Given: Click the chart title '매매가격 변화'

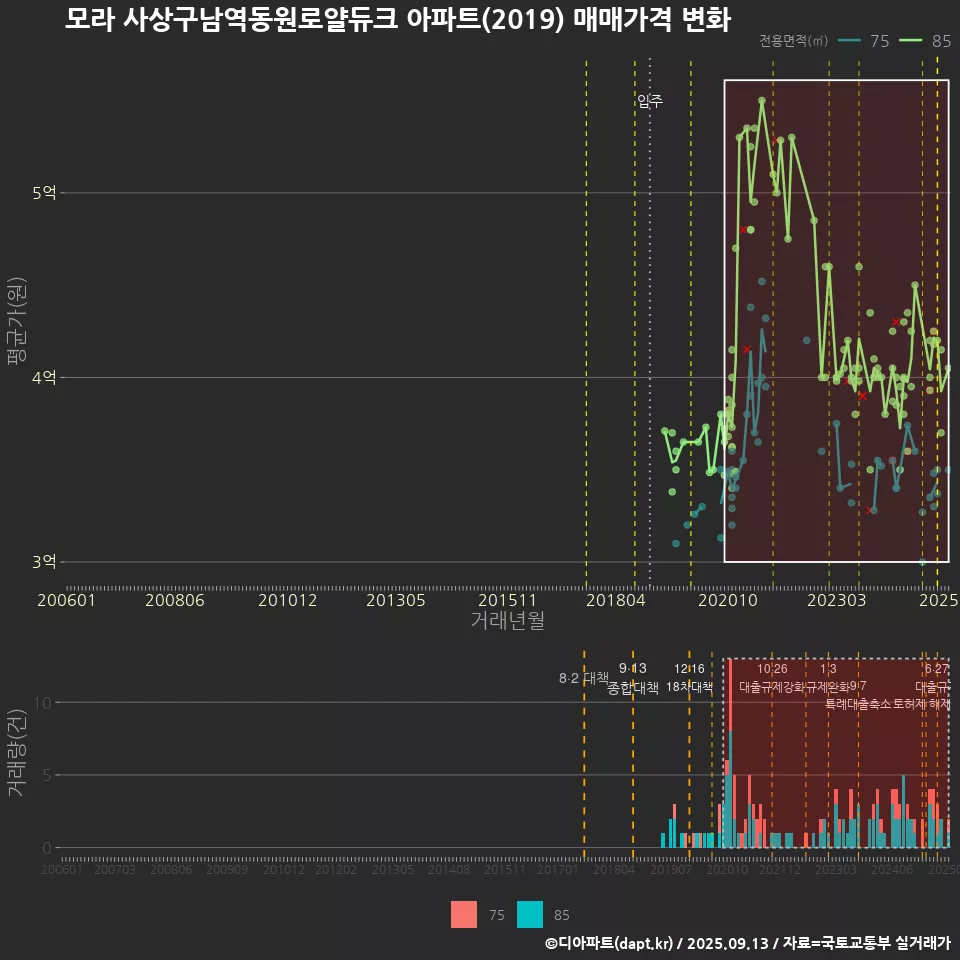Looking at the screenshot, I should [x=652, y=20].
